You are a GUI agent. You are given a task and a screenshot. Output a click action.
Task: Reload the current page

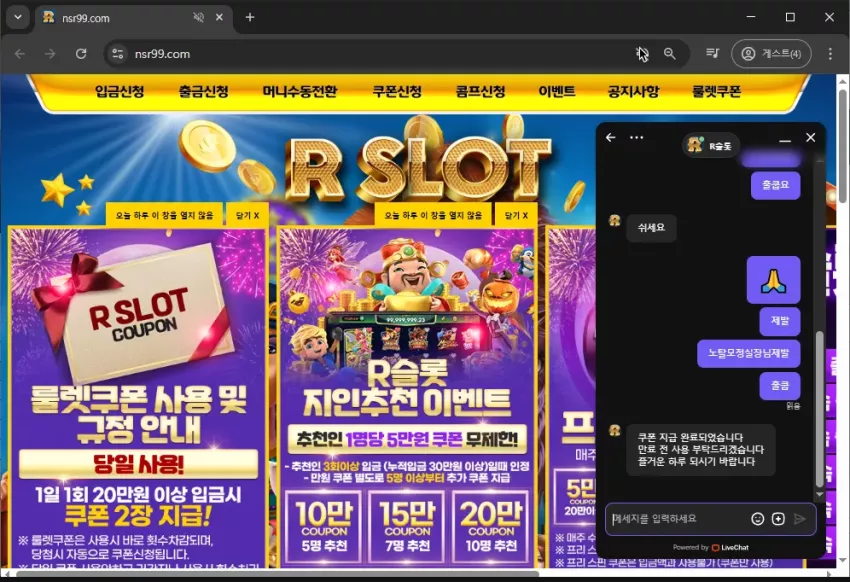(x=81, y=54)
